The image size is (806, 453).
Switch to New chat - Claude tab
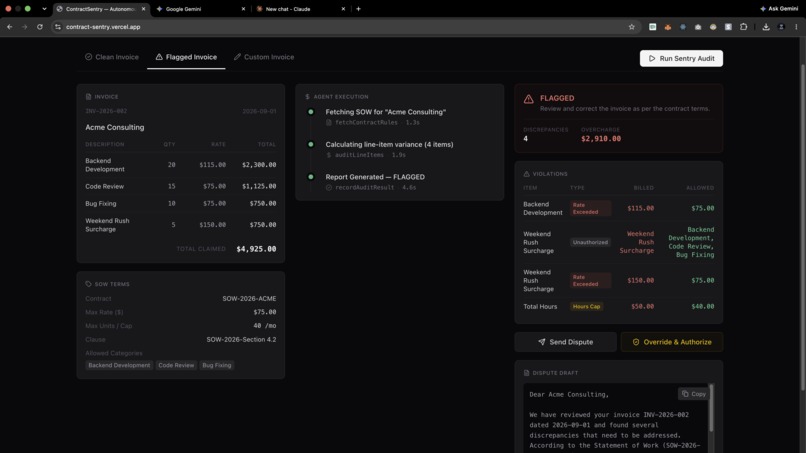(x=298, y=9)
